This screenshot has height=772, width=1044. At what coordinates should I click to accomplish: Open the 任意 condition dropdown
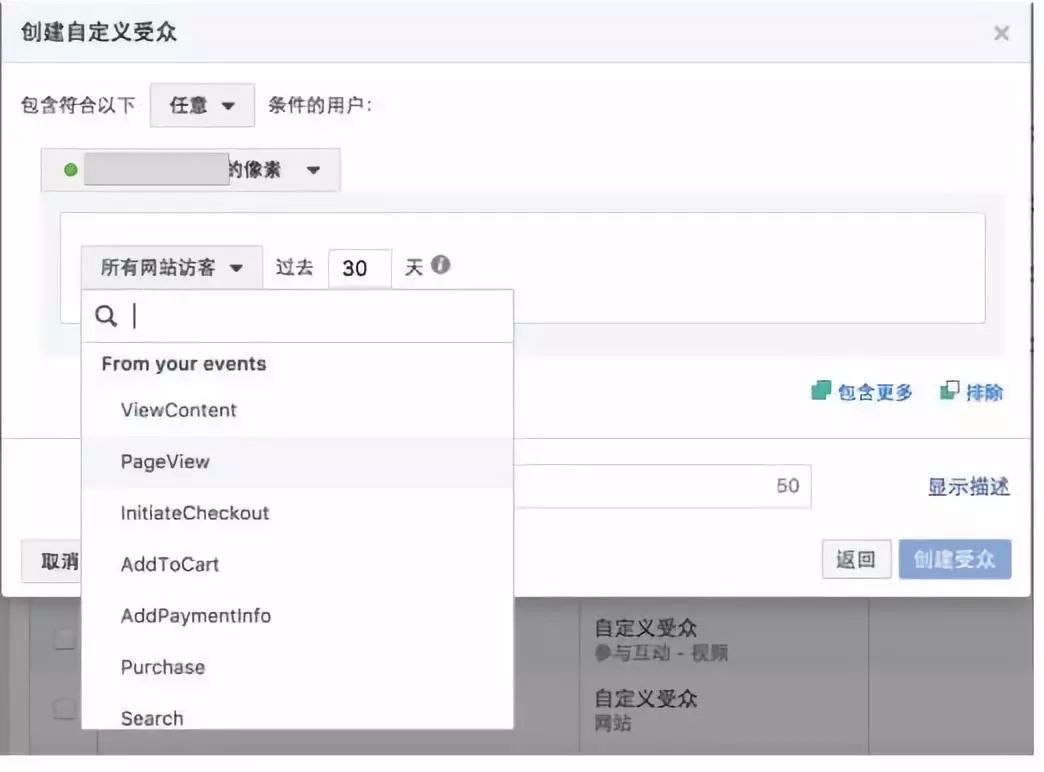202,105
